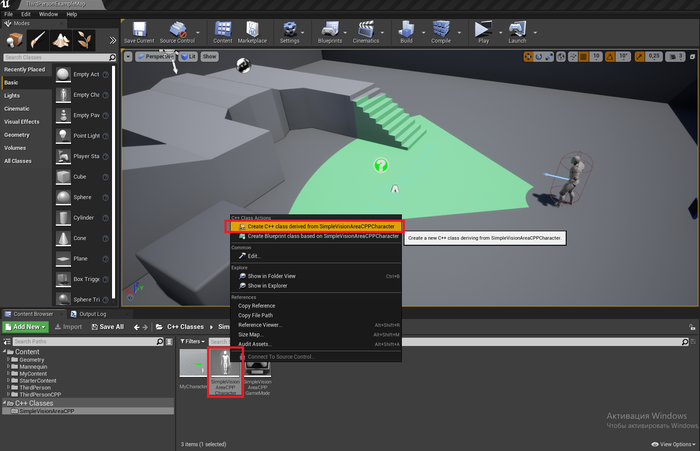Select Show in Folder View menu entry
This screenshot has height=451, width=700.
click(x=271, y=275)
